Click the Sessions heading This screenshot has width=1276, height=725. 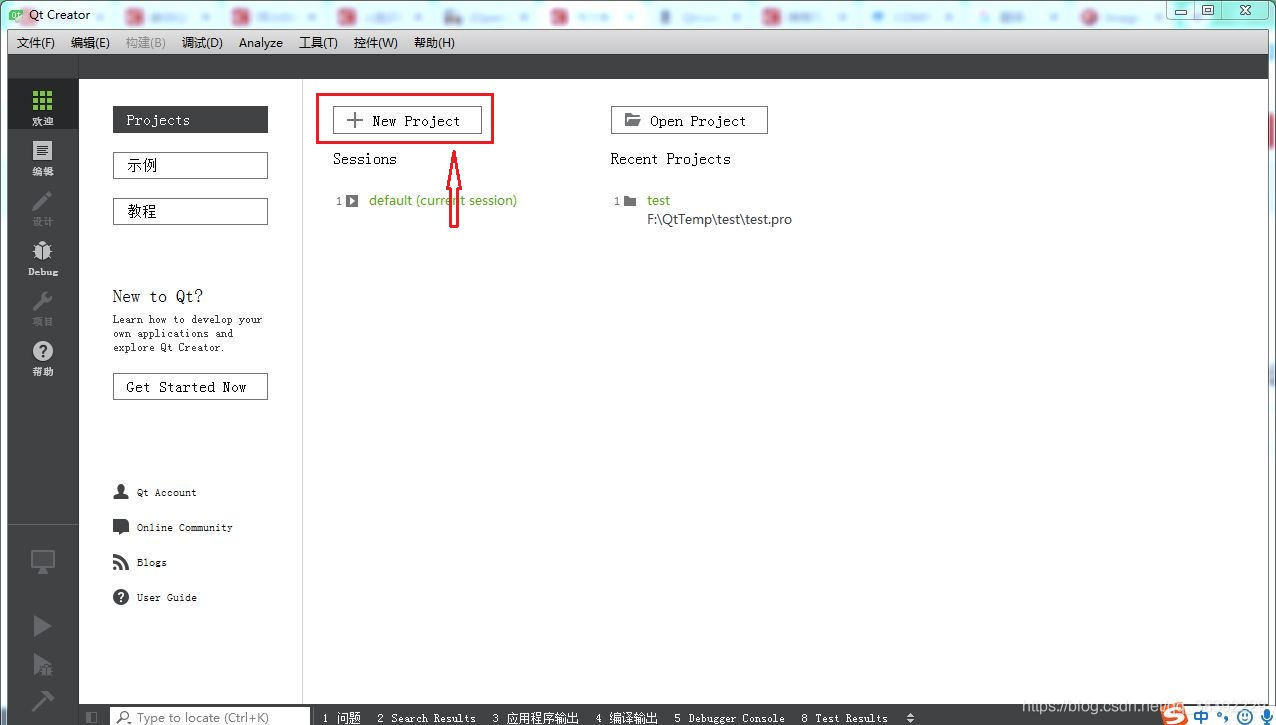pos(364,159)
